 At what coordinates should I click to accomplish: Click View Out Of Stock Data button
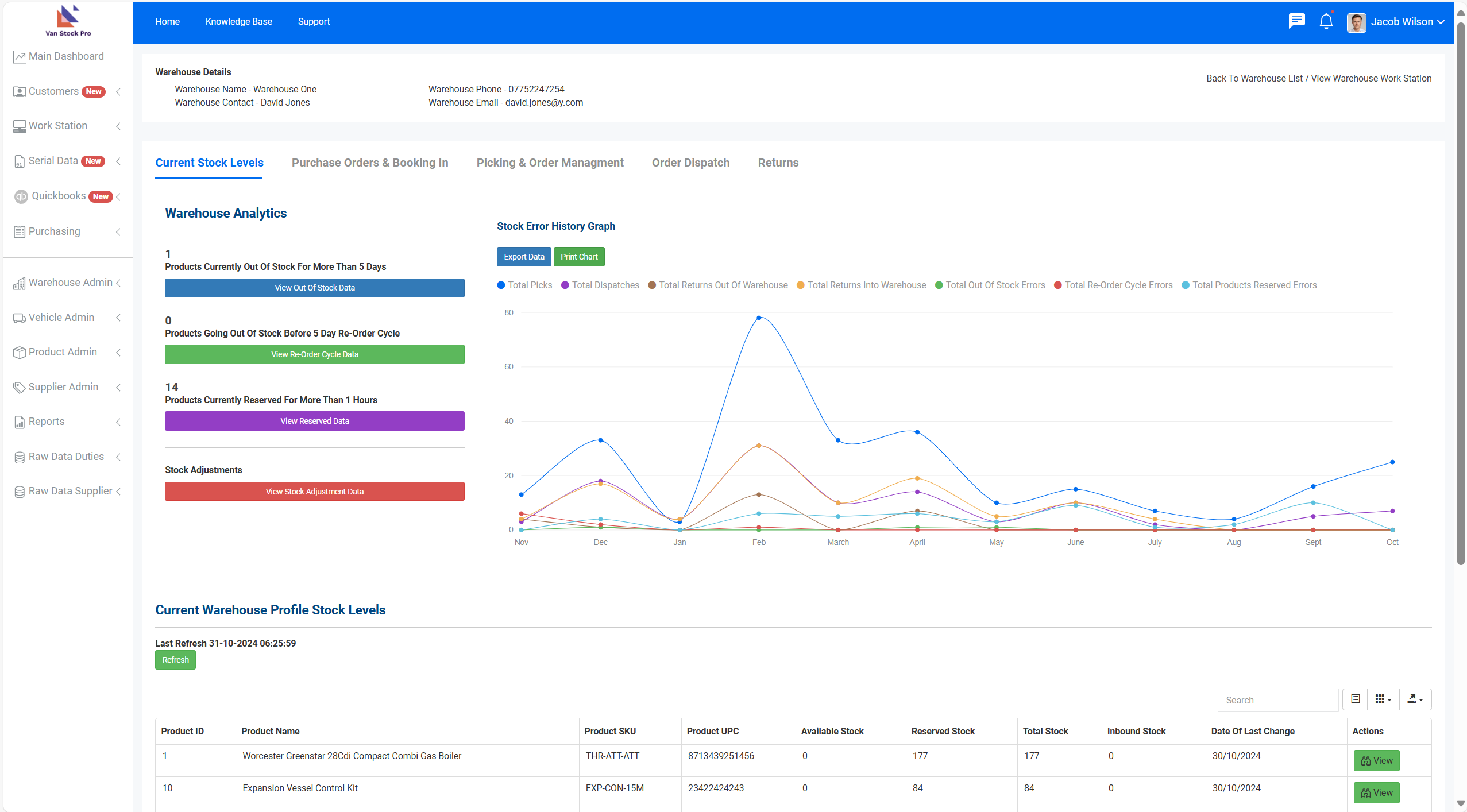point(314,288)
